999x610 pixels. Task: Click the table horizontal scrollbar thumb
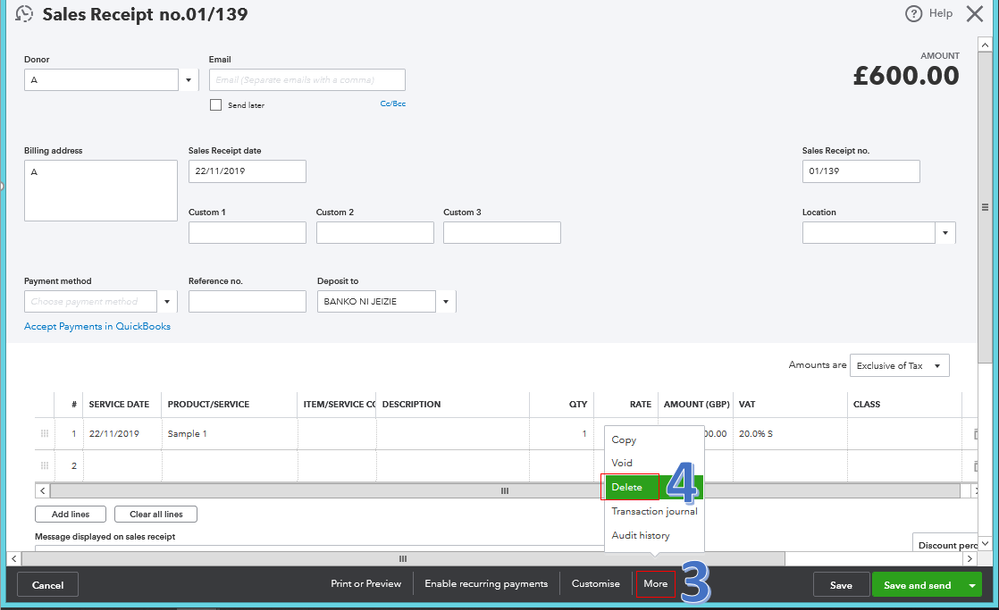505,491
